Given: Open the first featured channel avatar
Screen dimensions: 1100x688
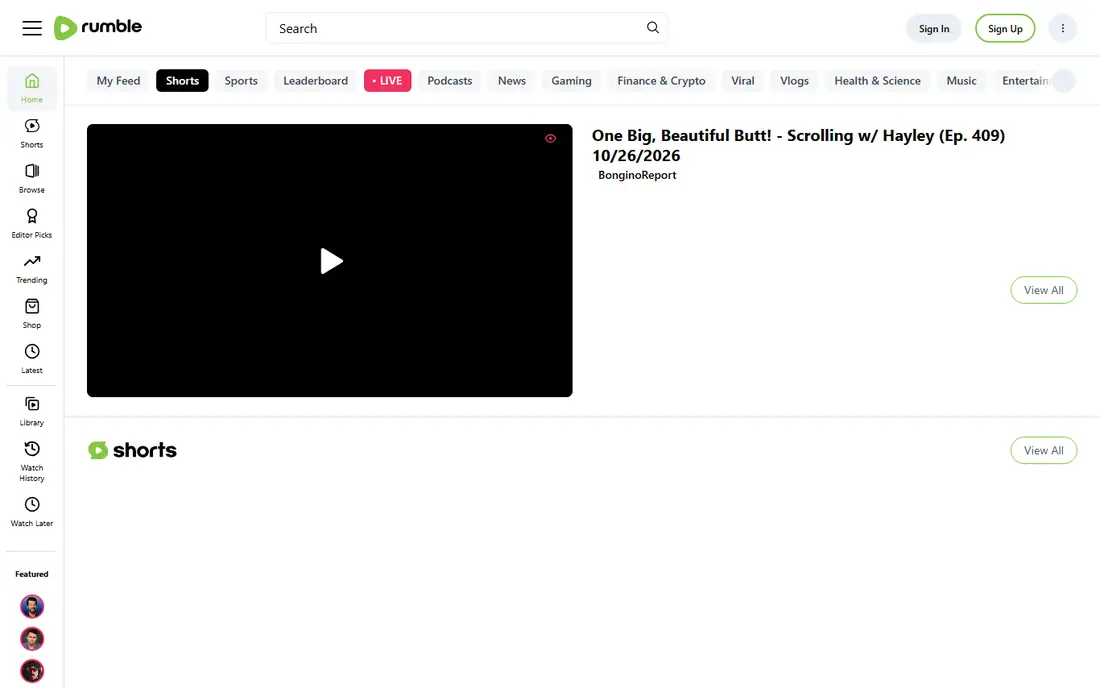Looking at the screenshot, I should (32, 606).
